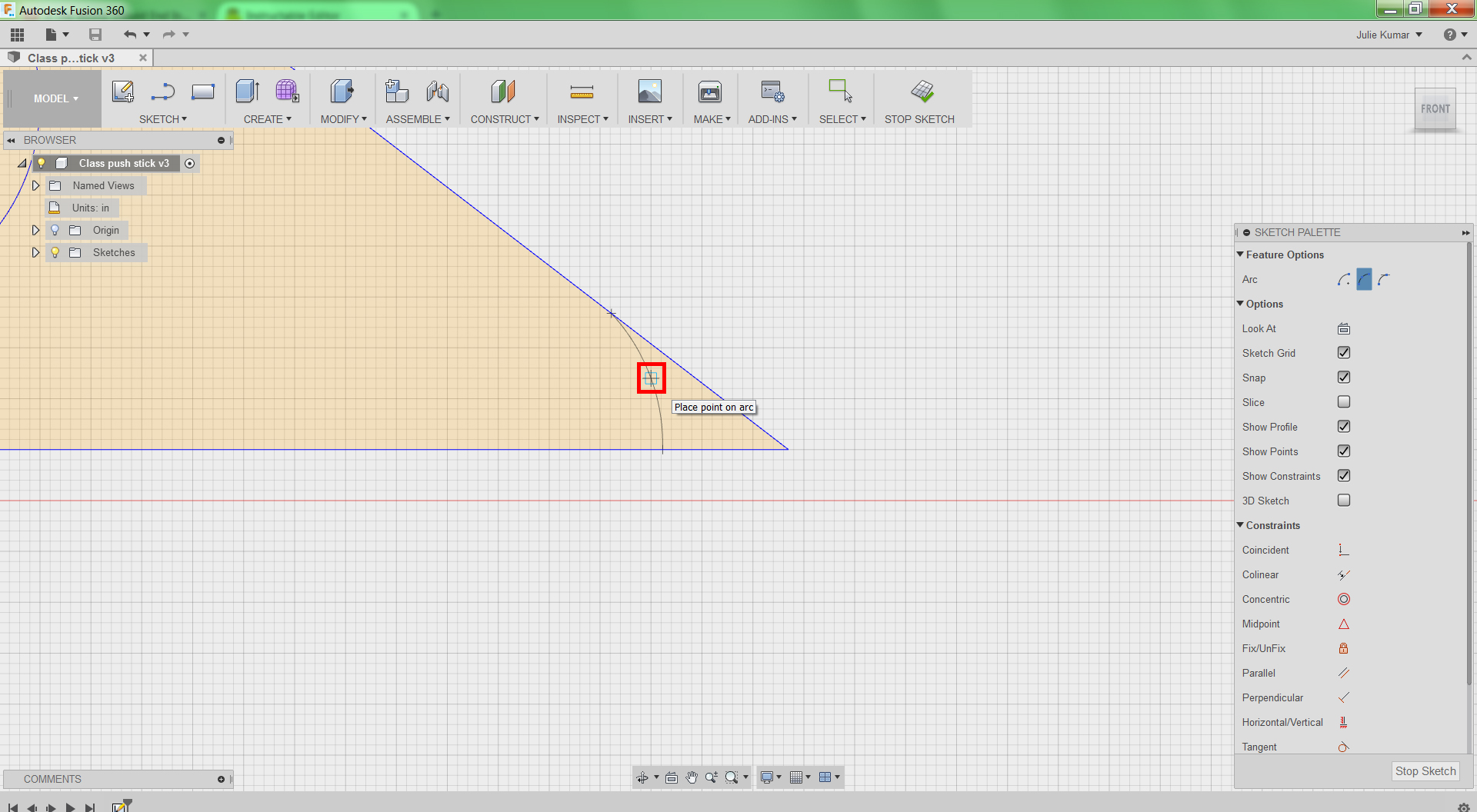Click the 3D Print make icon
The height and width of the screenshot is (812, 1477).
(x=710, y=92)
